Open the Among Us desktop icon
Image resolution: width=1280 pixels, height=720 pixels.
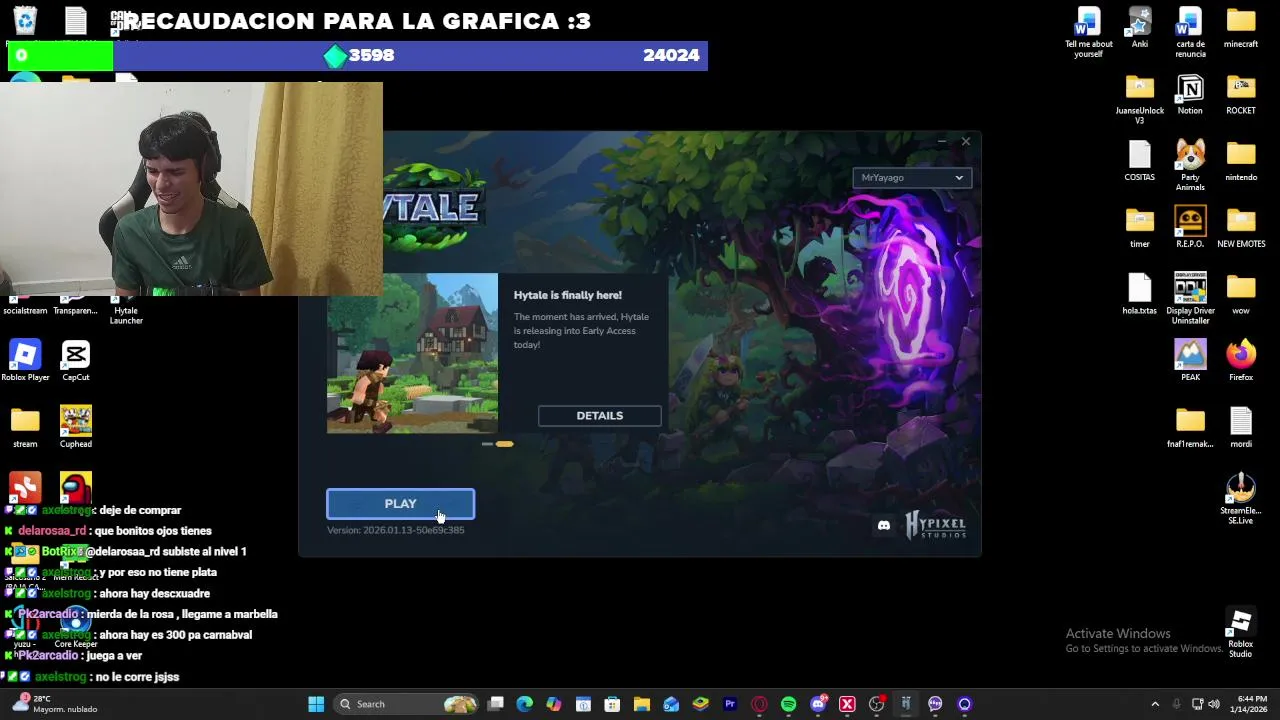tap(76, 487)
